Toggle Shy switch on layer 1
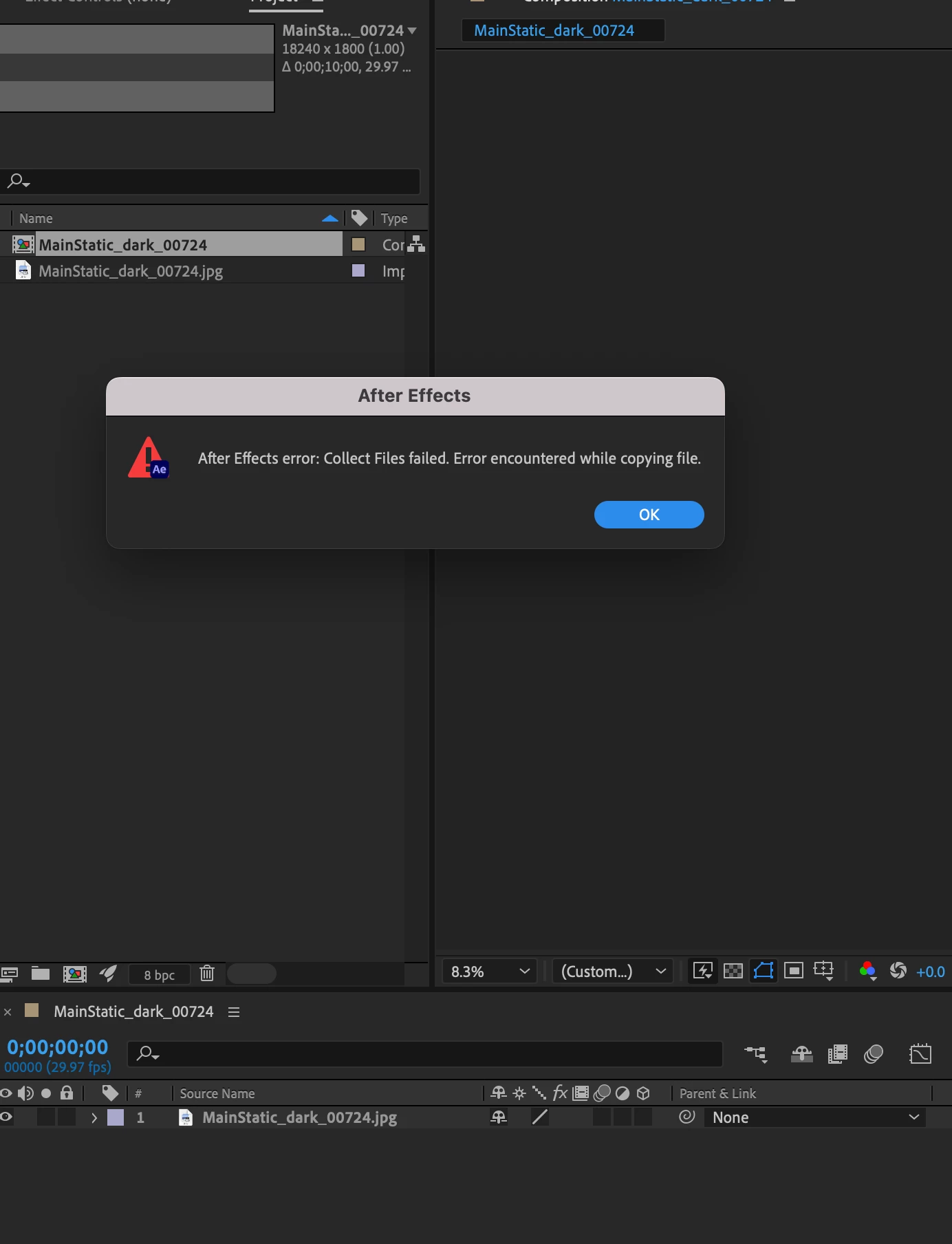Screen dimensions: 952x1244 click(499, 1117)
